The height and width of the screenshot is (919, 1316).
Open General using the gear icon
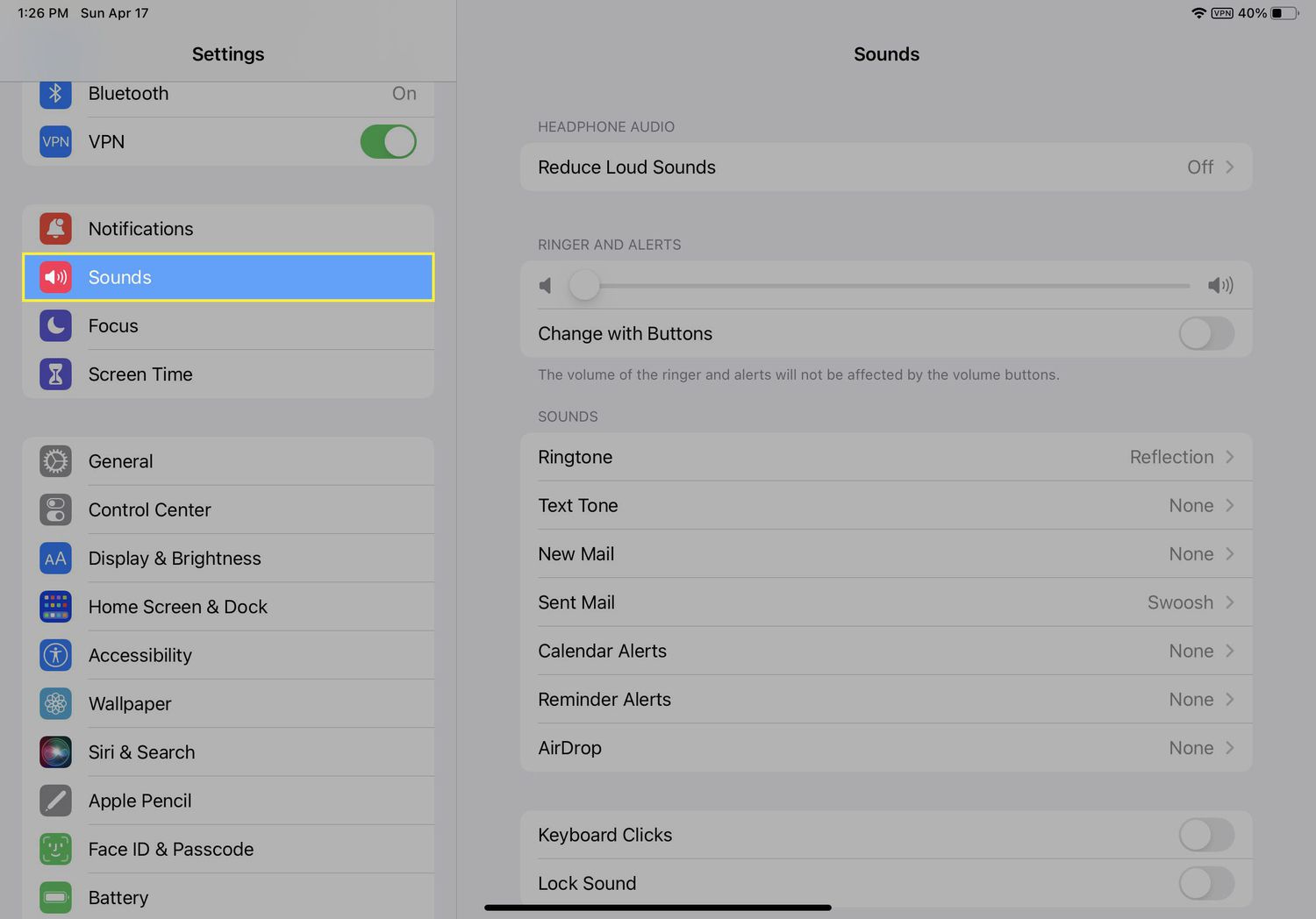click(55, 461)
